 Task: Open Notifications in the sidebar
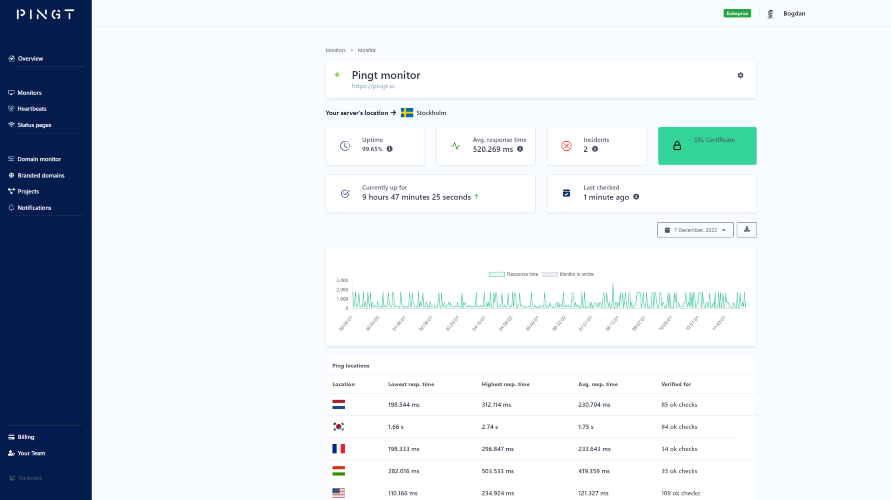(x=30, y=208)
